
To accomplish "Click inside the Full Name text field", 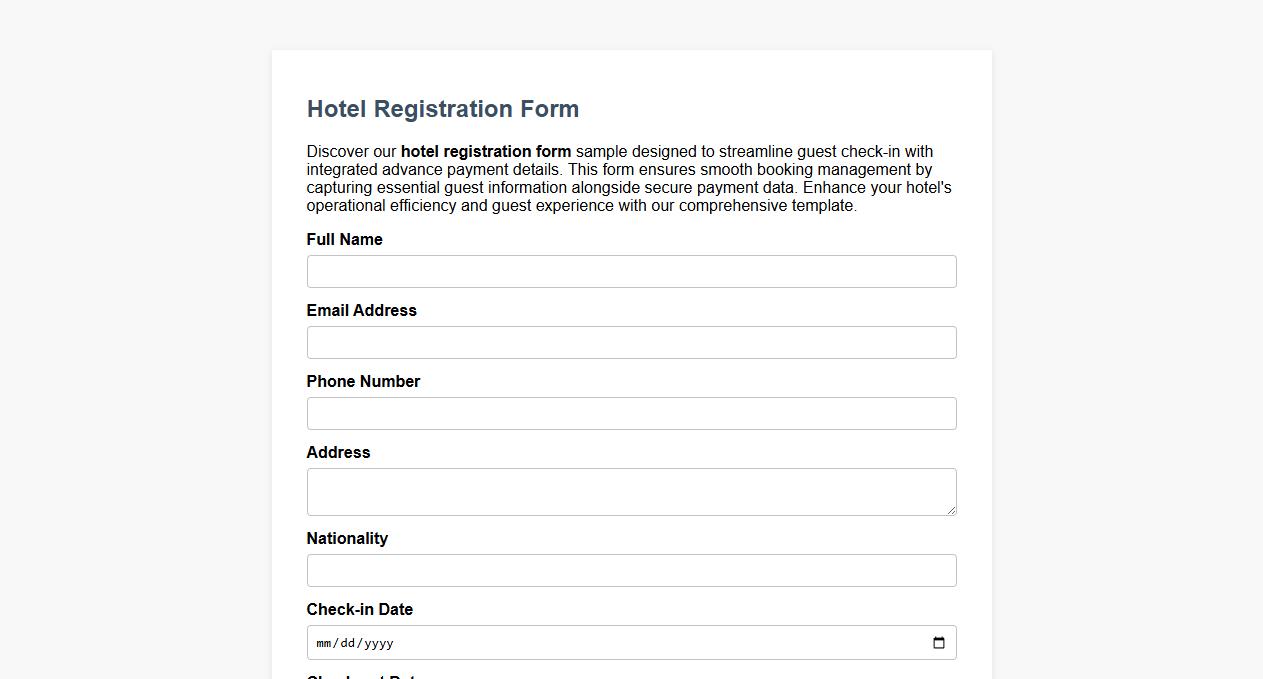I will click(x=631, y=271).
